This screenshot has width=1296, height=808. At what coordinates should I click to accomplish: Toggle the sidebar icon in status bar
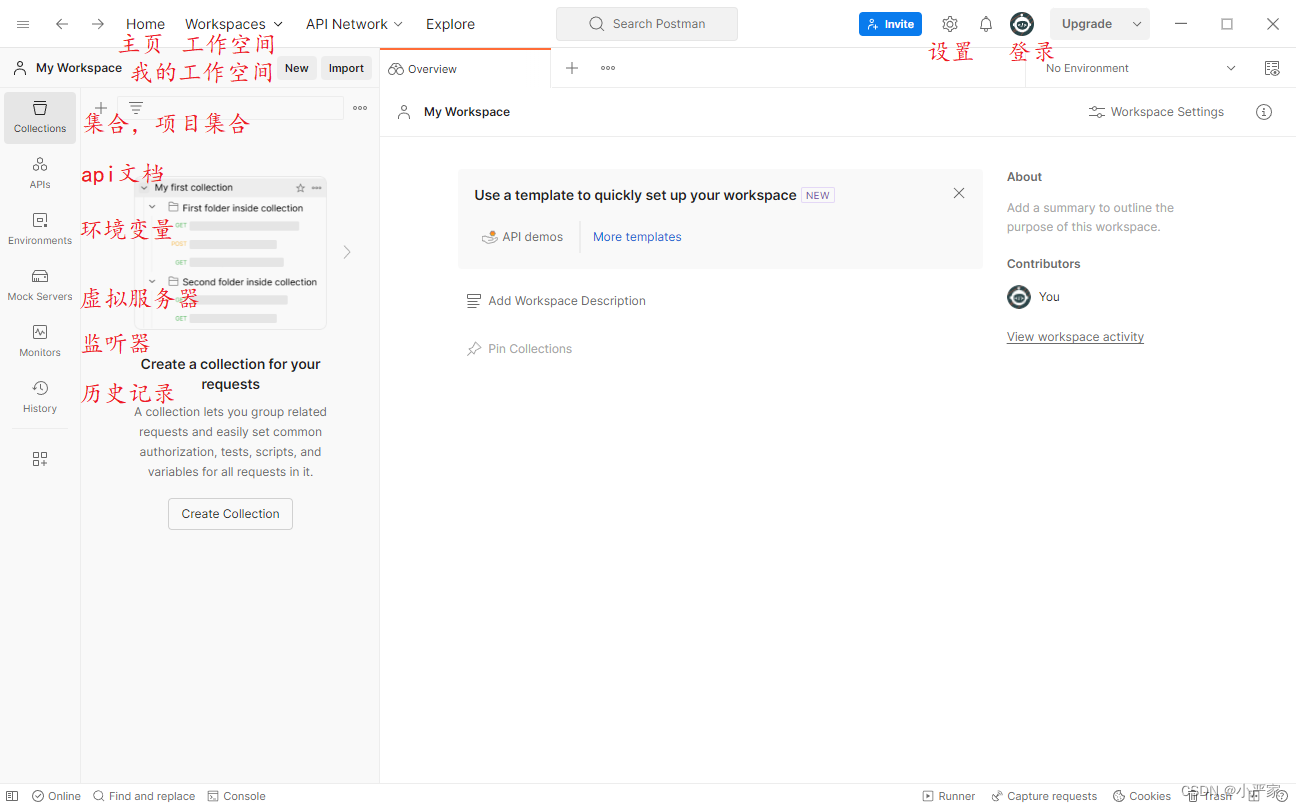12,796
